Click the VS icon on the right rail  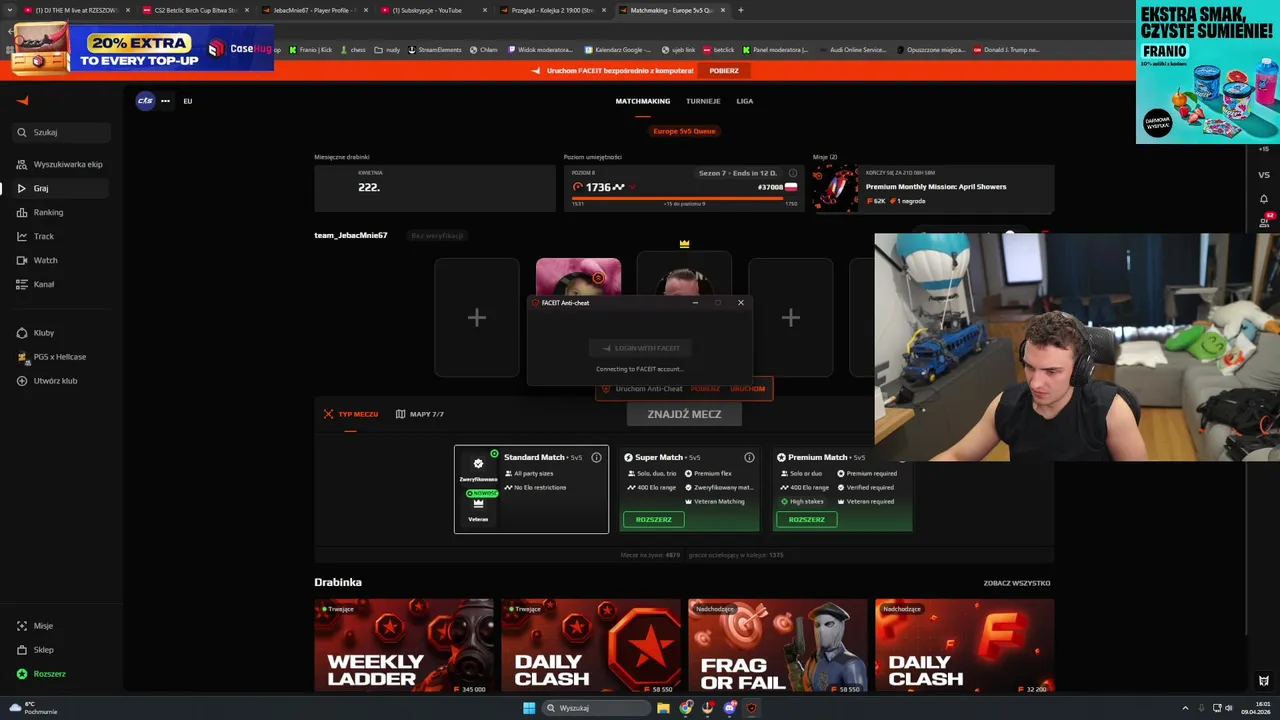[x=1264, y=175]
